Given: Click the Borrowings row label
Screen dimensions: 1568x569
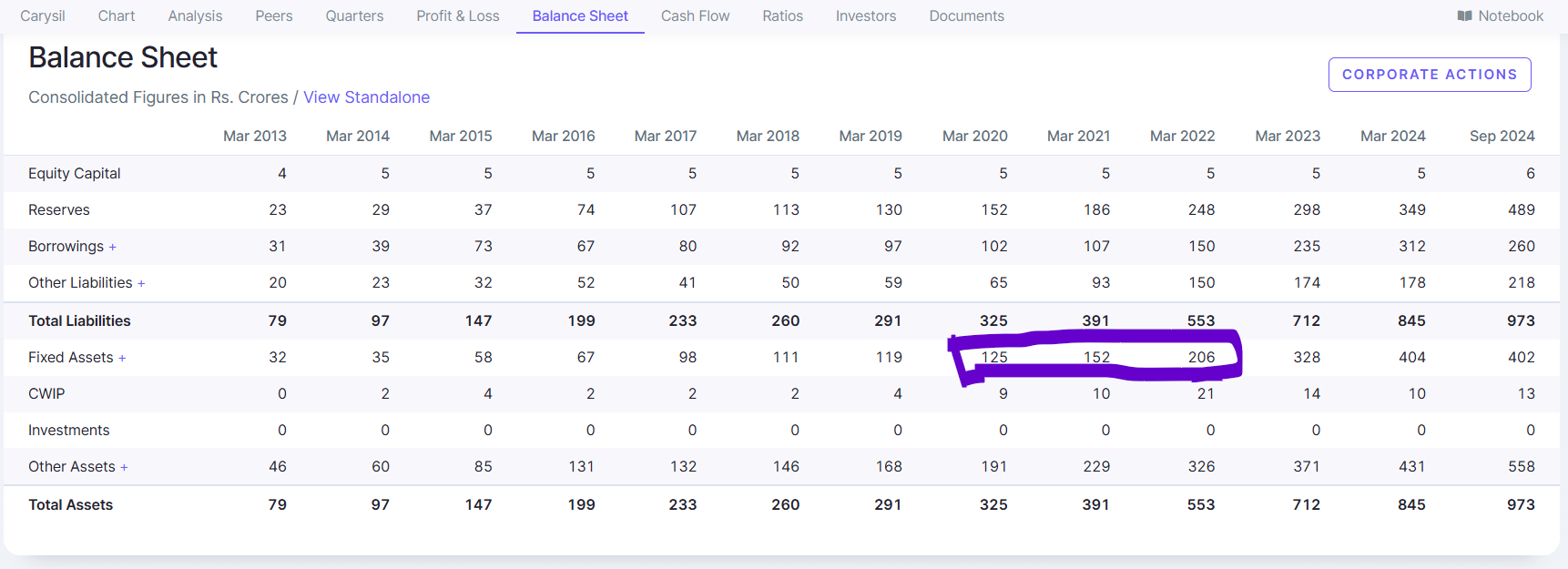Looking at the screenshot, I should (66, 247).
